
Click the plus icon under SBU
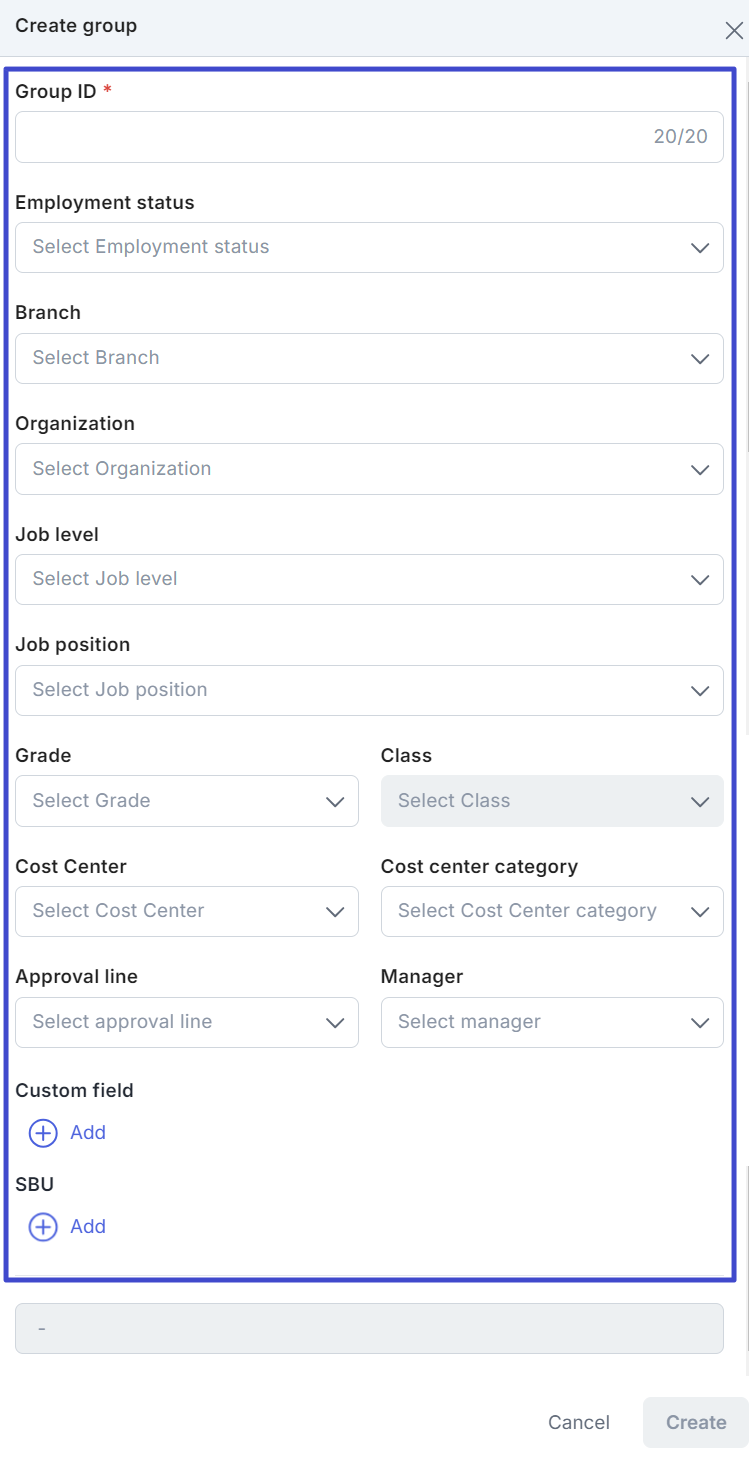tap(42, 1227)
